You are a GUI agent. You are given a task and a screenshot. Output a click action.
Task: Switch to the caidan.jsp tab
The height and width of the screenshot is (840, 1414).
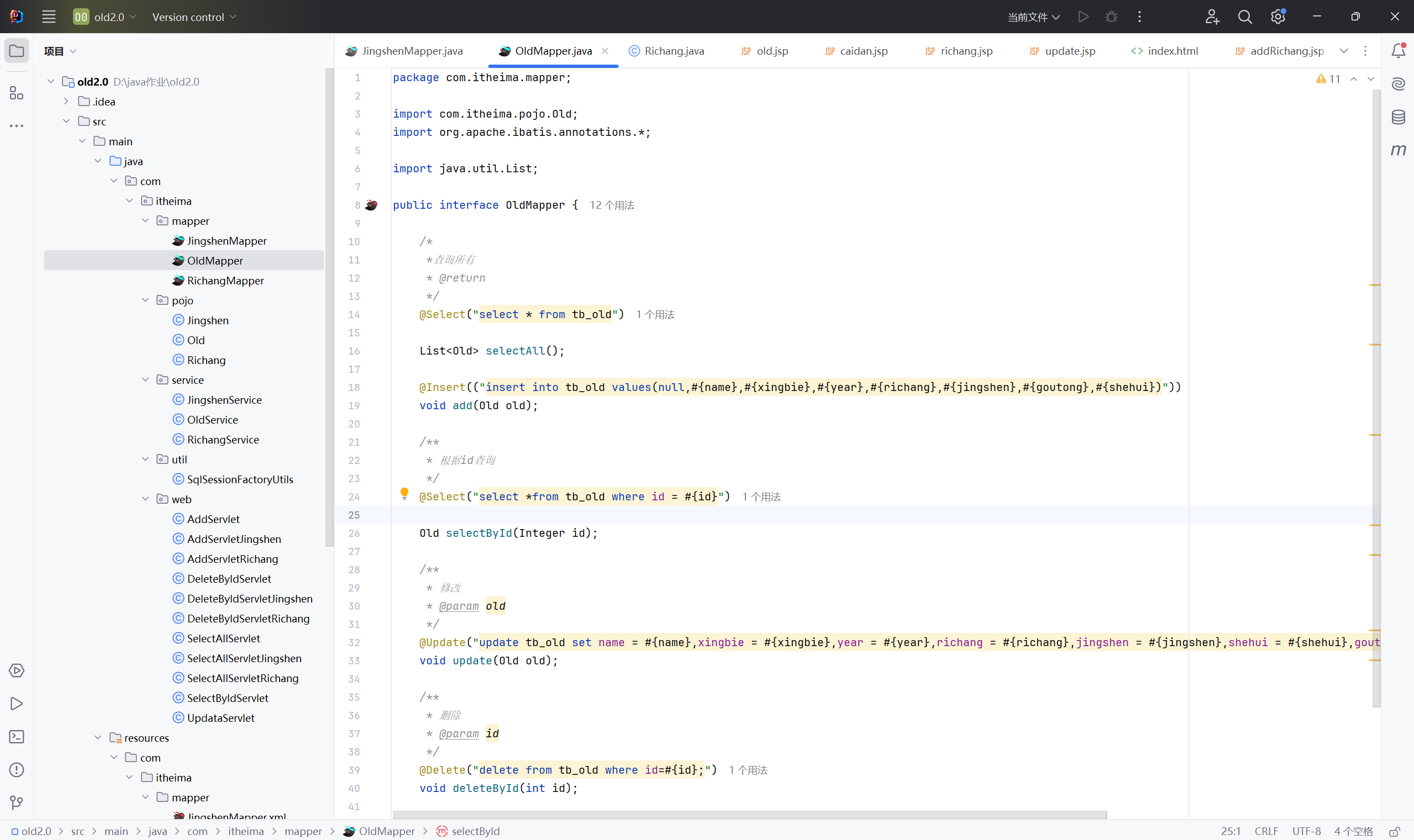pos(864,51)
